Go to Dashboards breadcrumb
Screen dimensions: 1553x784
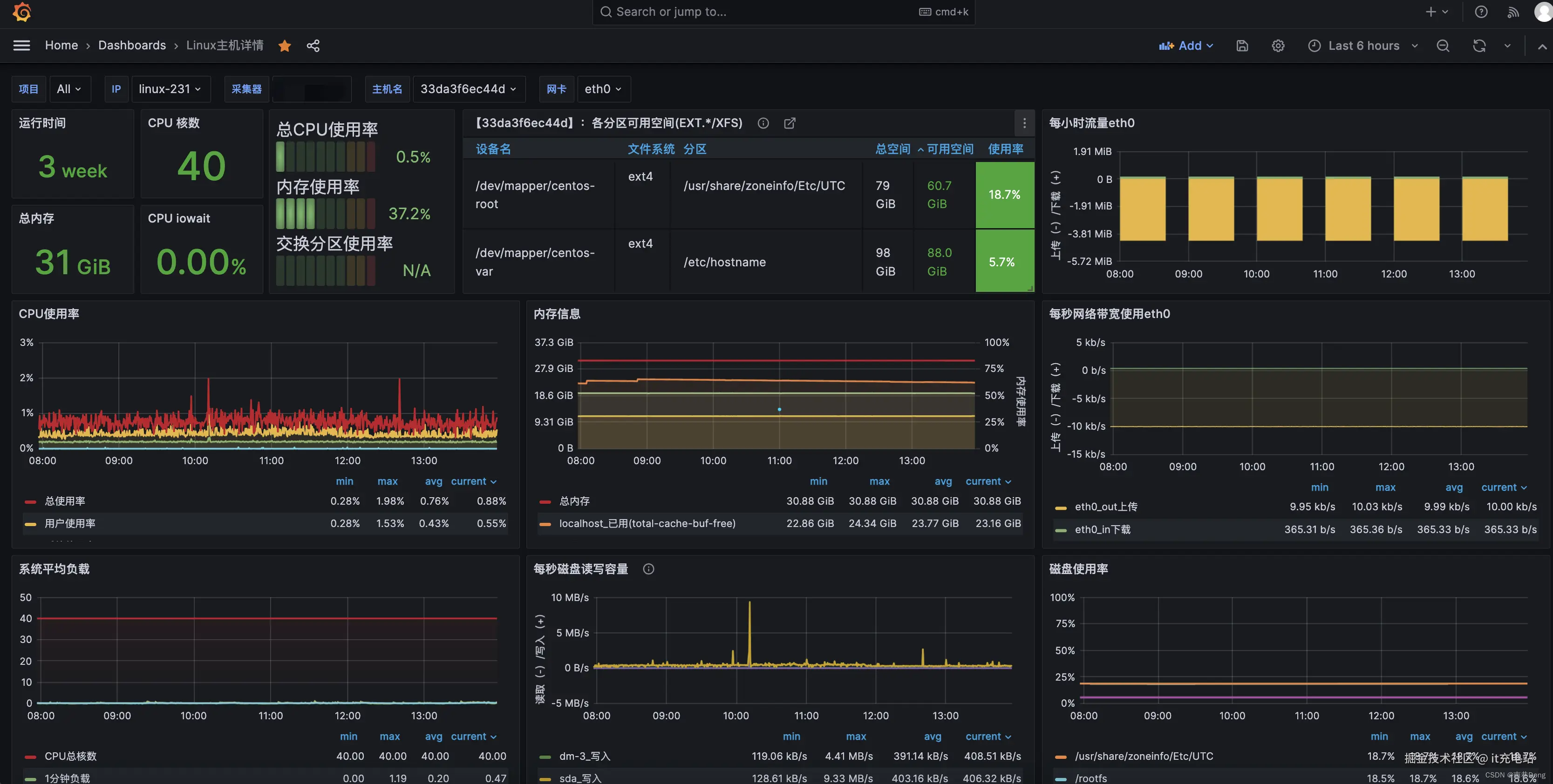[132, 46]
